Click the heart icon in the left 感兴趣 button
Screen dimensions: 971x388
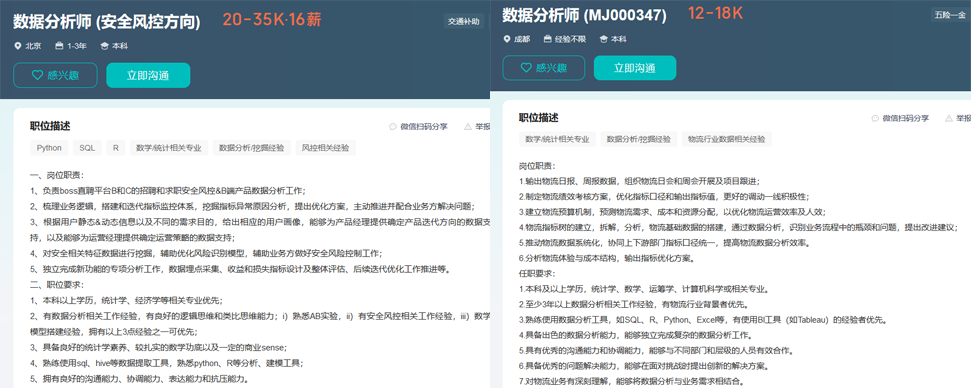(x=37, y=75)
